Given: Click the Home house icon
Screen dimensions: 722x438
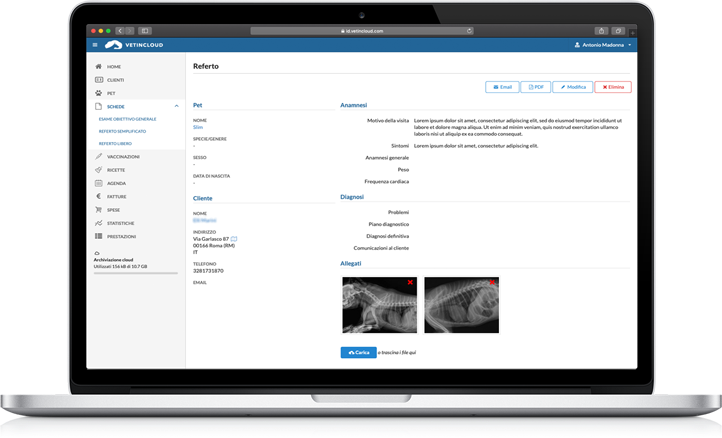Looking at the screenshot, I should tap(99, 66).
